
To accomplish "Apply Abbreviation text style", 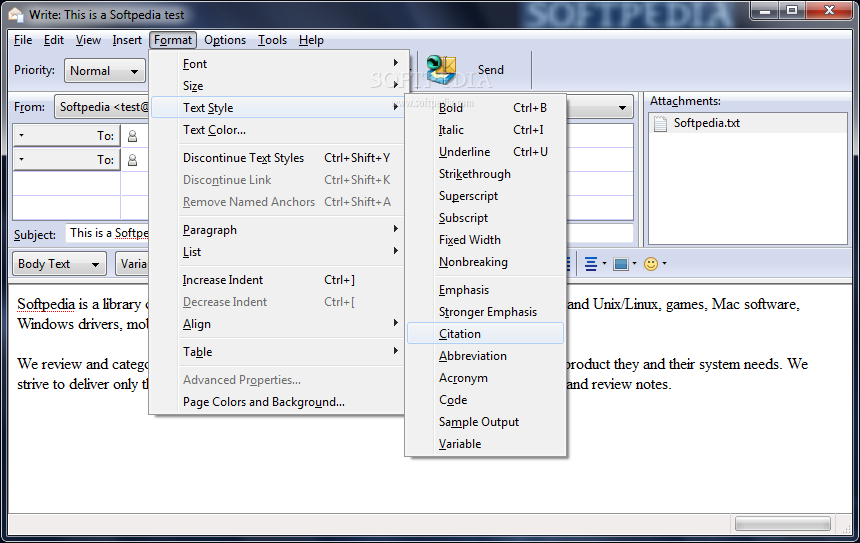I will tap(485, 356).
